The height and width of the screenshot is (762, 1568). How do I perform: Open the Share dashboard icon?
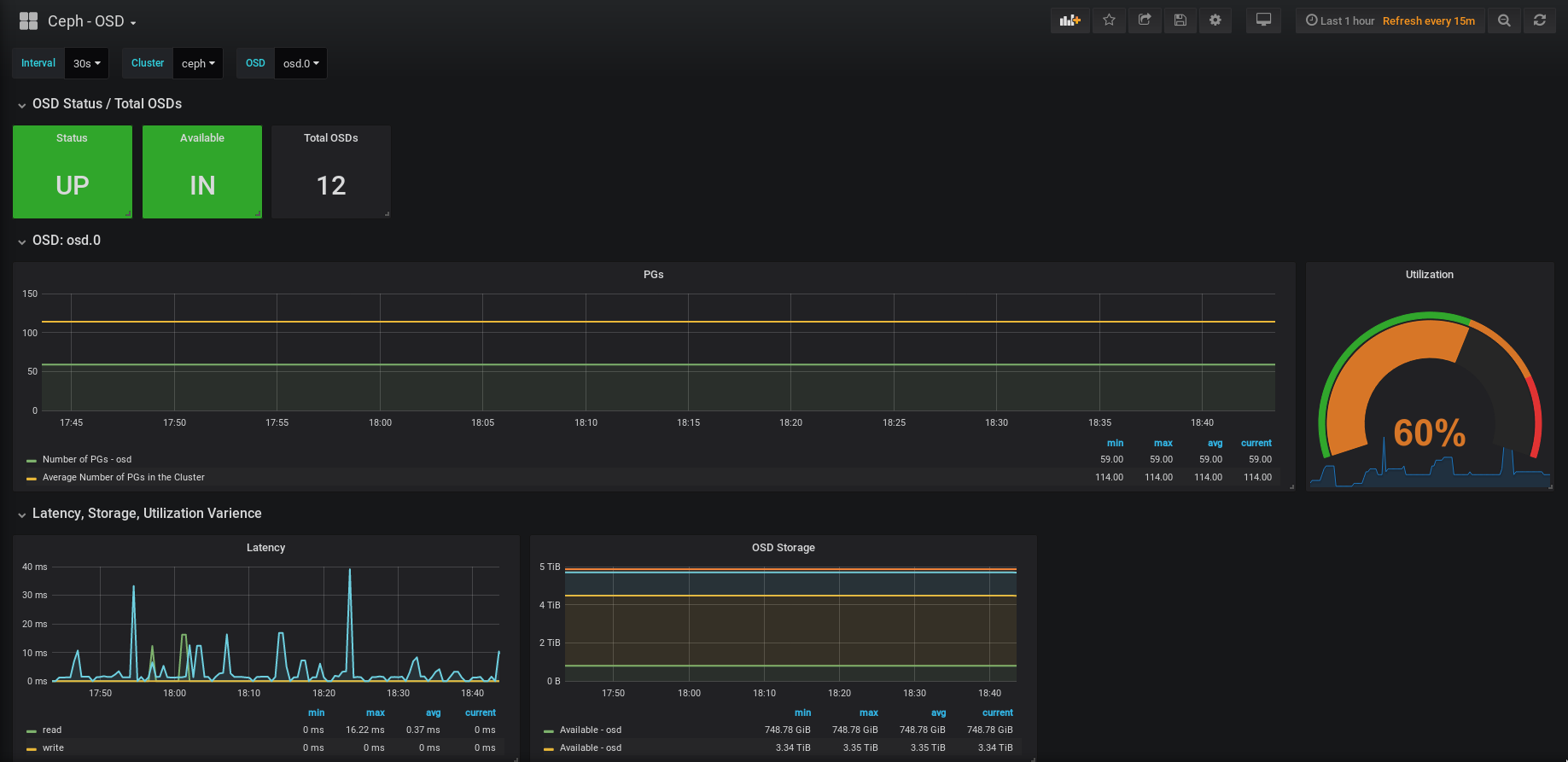(x=1145, y=20)
